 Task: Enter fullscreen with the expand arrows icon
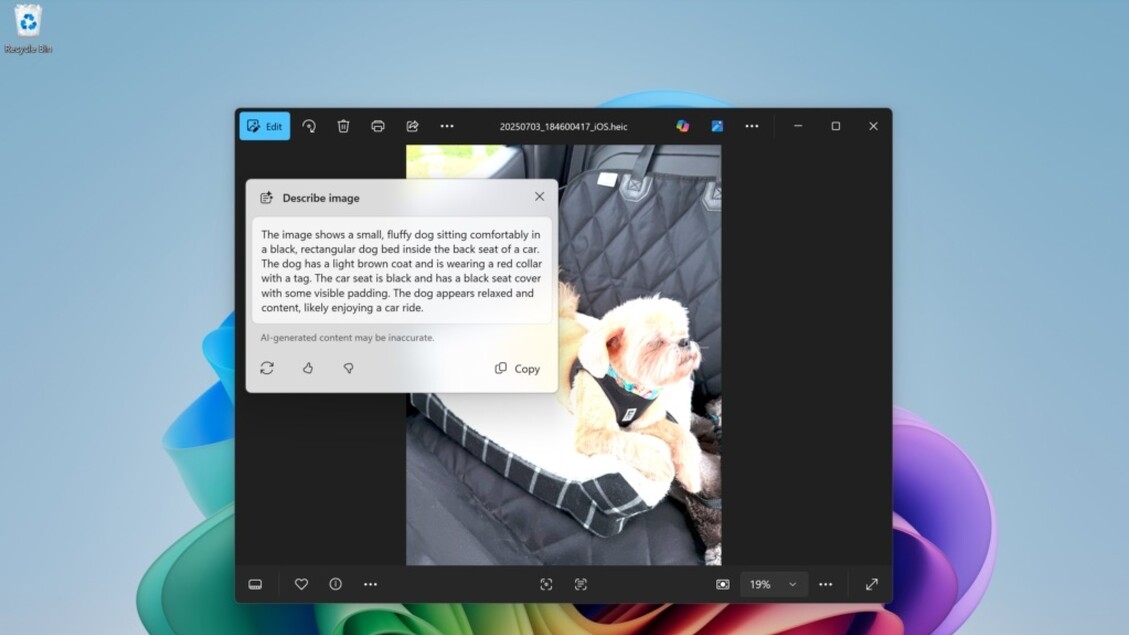point(872,585)
